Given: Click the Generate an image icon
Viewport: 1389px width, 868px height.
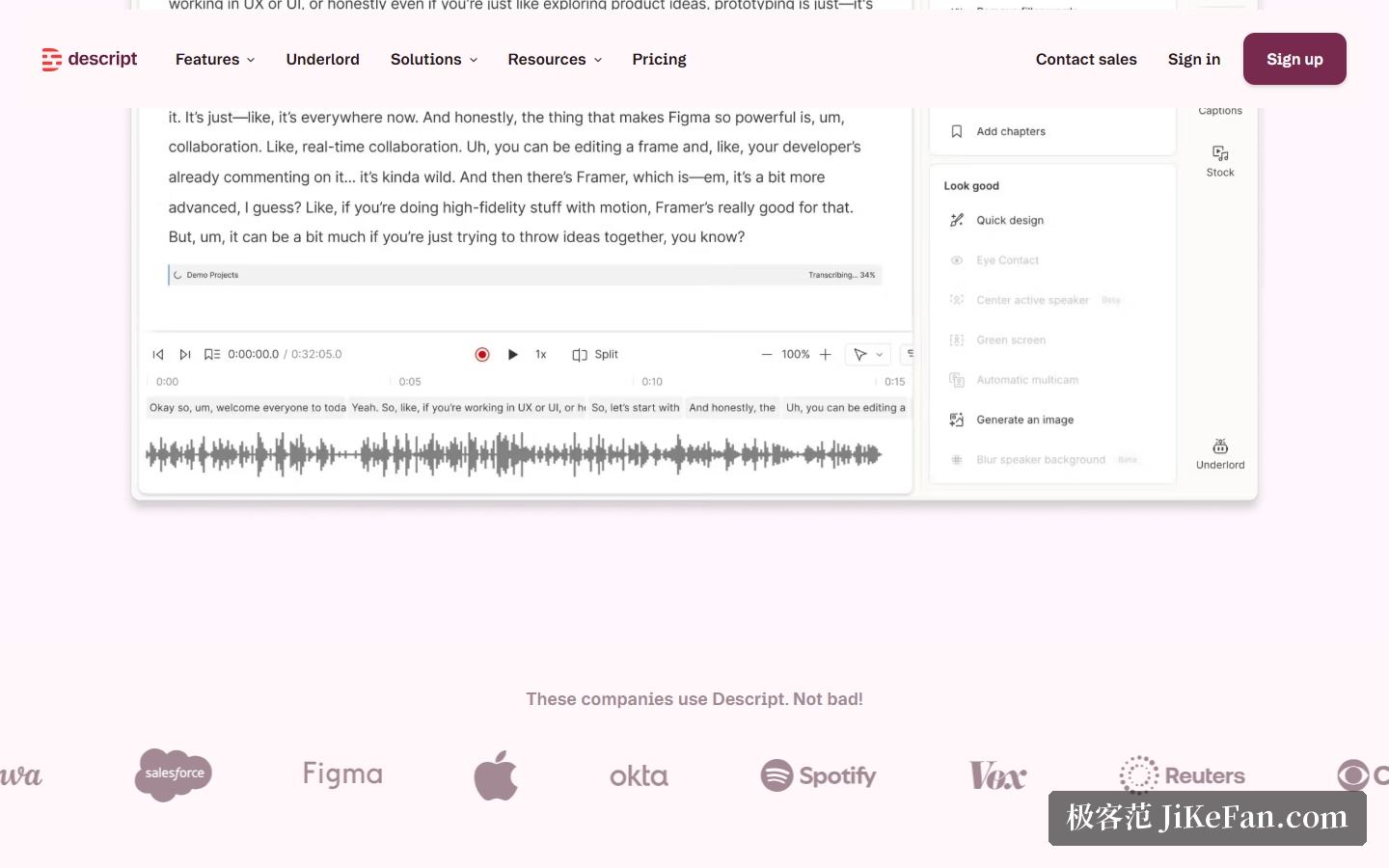Looking at the screenshot, I should (x=957, y=420).
